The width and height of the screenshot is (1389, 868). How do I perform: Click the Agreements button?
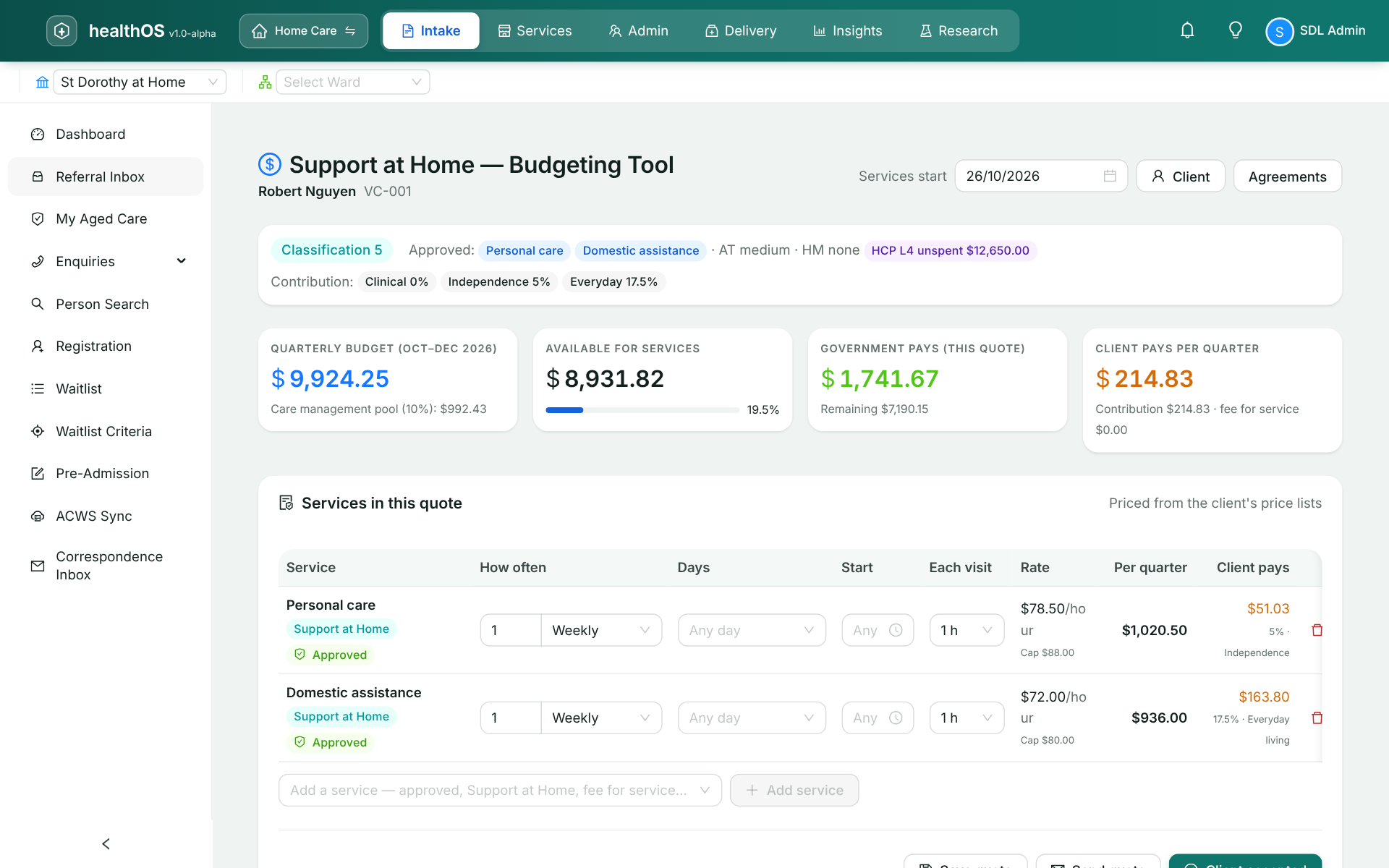click(1288, 176)
